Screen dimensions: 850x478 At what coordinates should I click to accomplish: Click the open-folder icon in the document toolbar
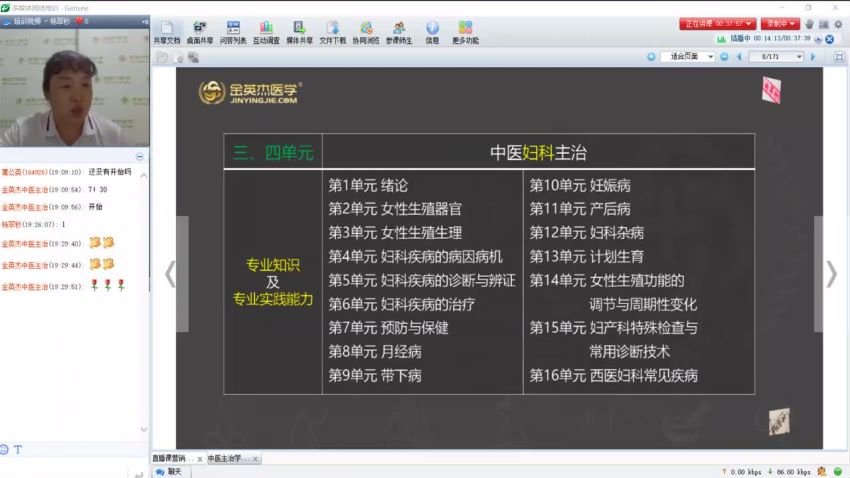(x=162, y=57)
